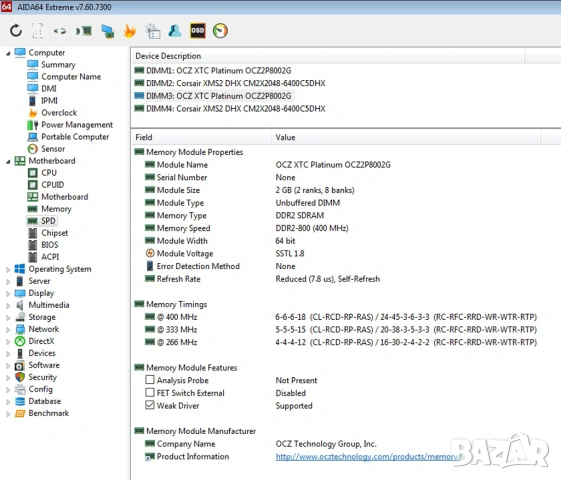Image resolution: width=561 pixels, height=480 pixels.
Task: Click the Device Description column header
Action: click(328, 56)
